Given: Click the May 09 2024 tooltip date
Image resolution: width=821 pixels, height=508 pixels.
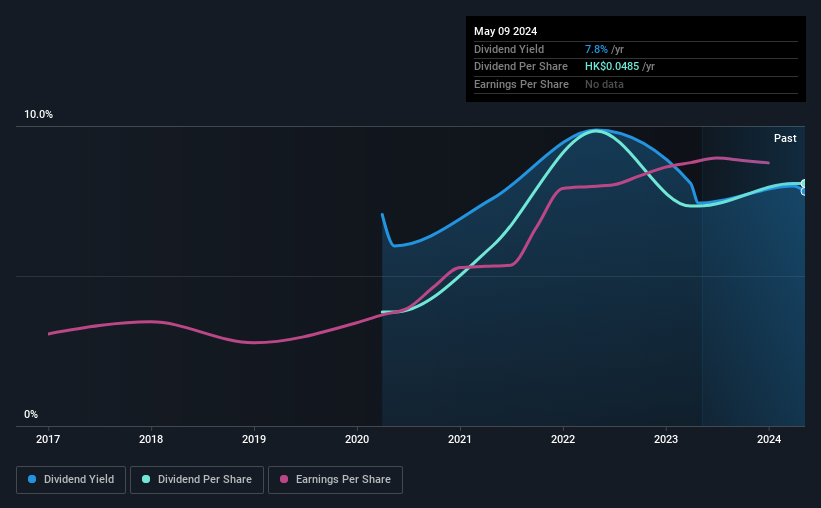Looking at the screenshot, I should pos(505,31).
